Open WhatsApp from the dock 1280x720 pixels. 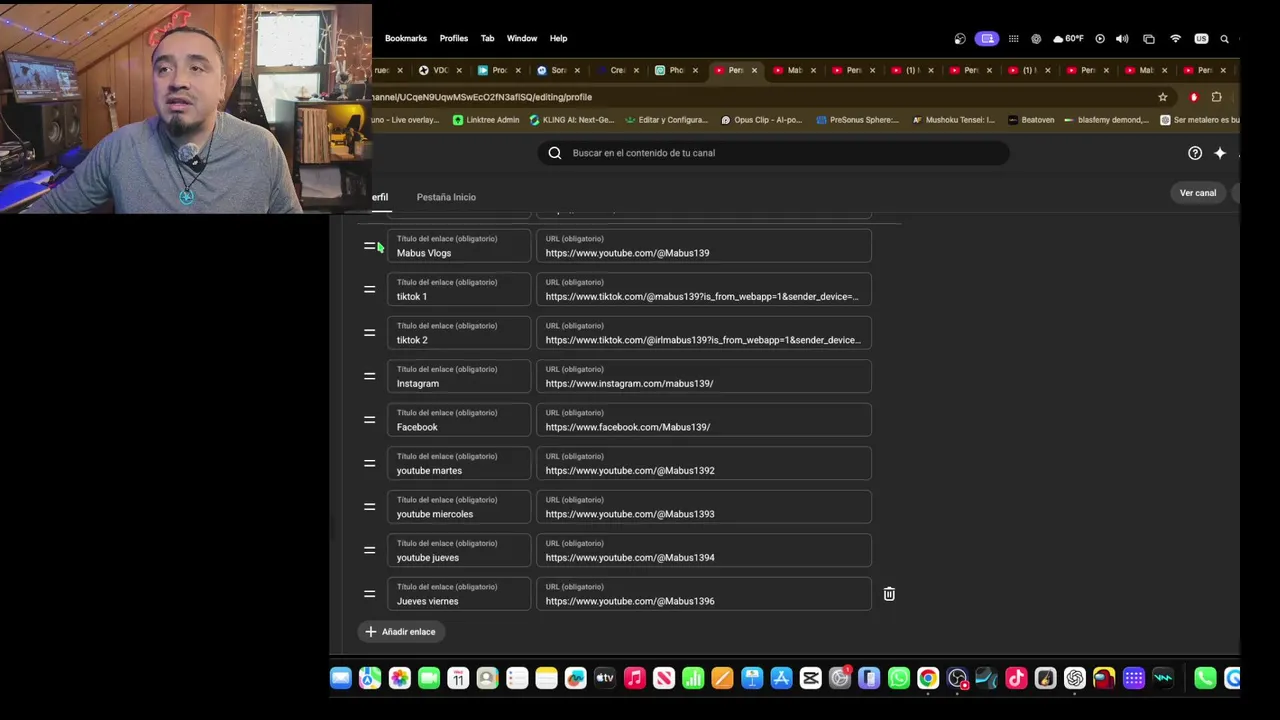(899, 679)
